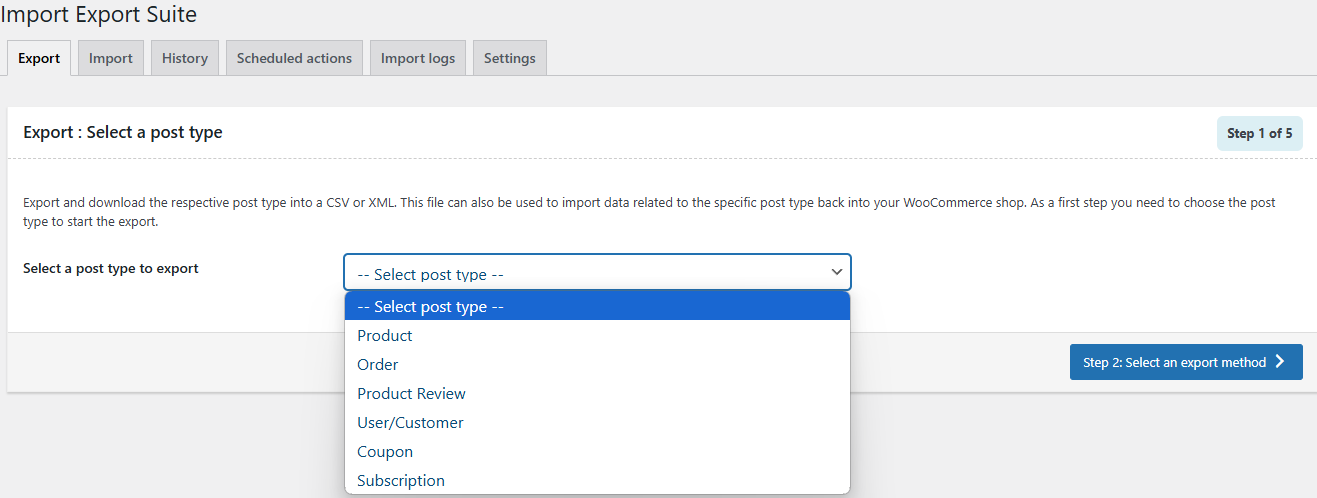Choose Coupon from the list
The height and width of the screenshot is (498, 1317).
pyautogui.click(x=597, y=452)
